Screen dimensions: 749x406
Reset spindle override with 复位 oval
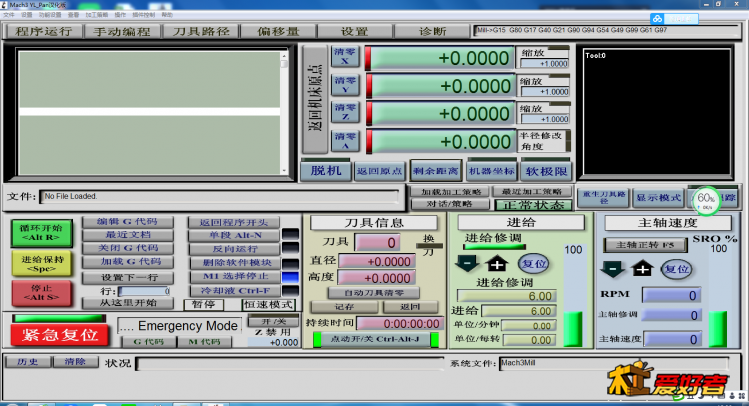(676, 269)
